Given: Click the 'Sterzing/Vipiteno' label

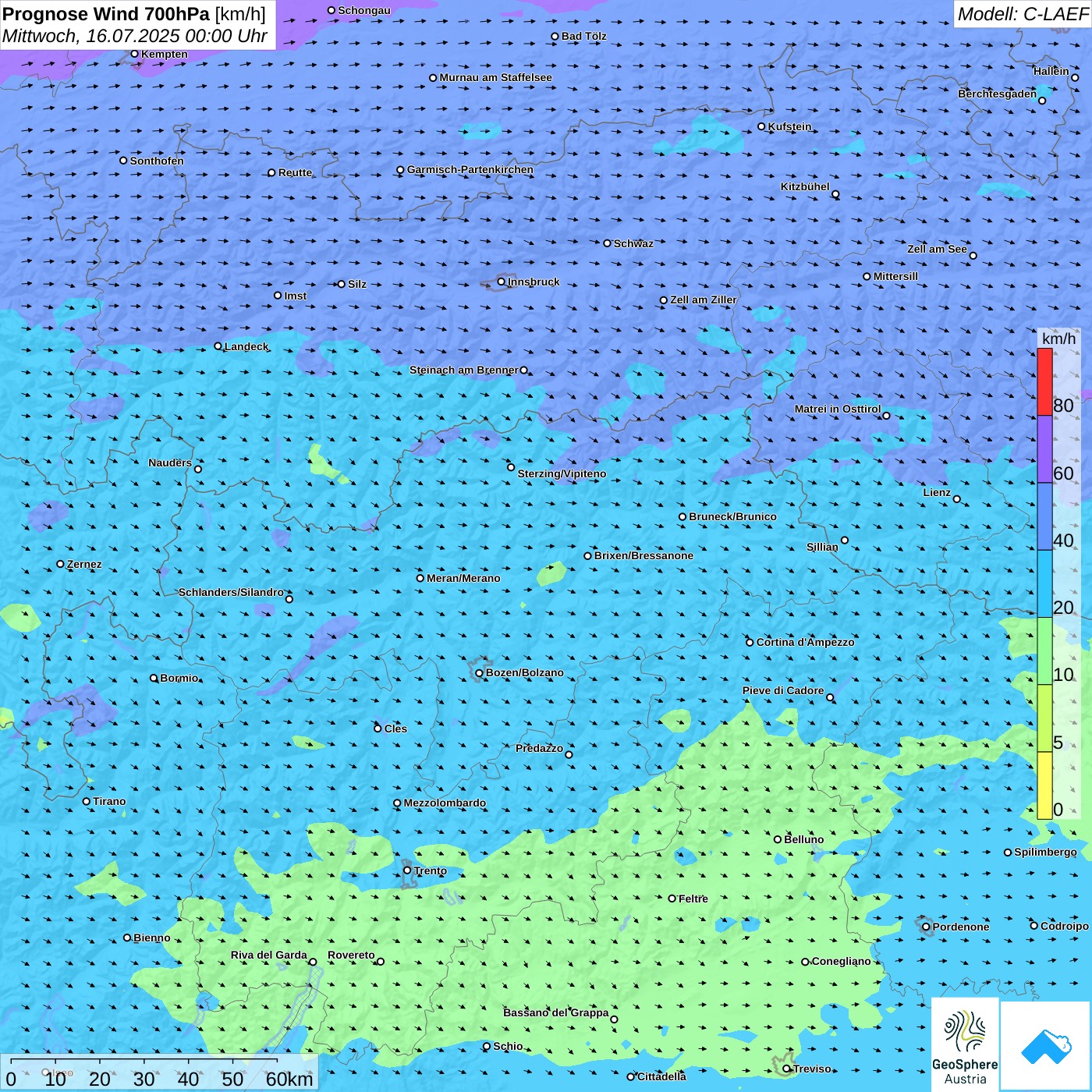Looking at the screenshot, I should coord(562,473).
